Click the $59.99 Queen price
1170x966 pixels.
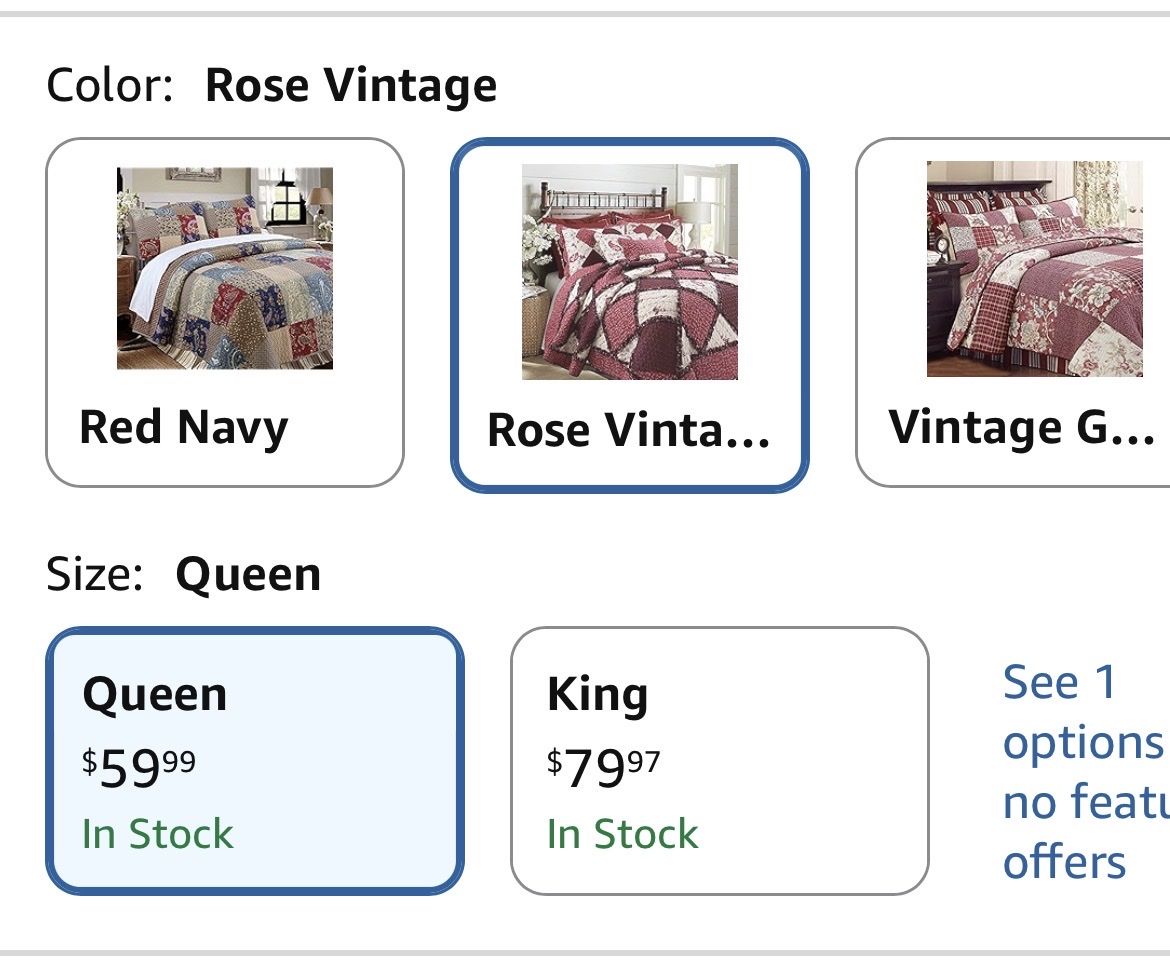pos(139,768)
